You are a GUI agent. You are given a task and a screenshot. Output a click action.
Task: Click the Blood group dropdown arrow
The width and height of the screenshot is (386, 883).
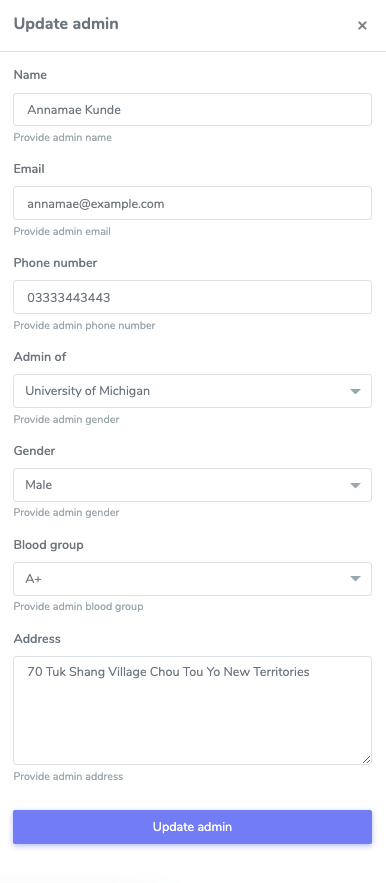(355, 578)
